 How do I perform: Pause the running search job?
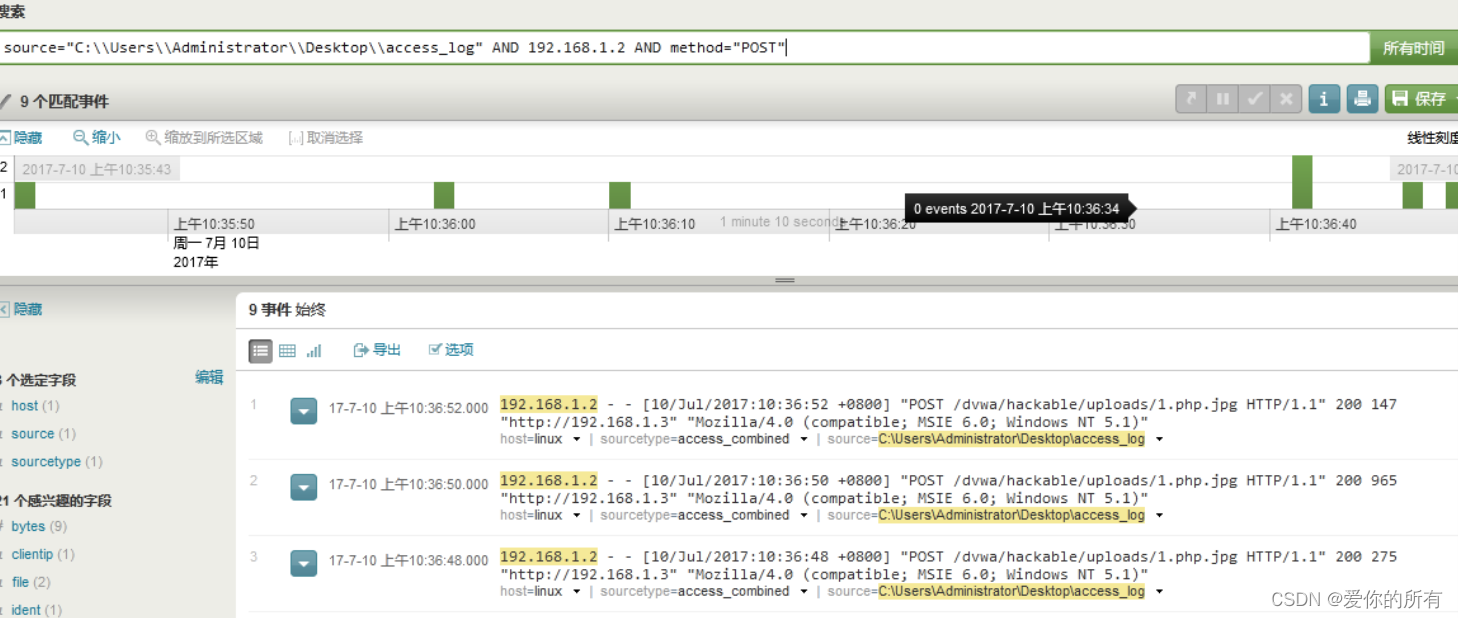click(x=1222, y=98)
